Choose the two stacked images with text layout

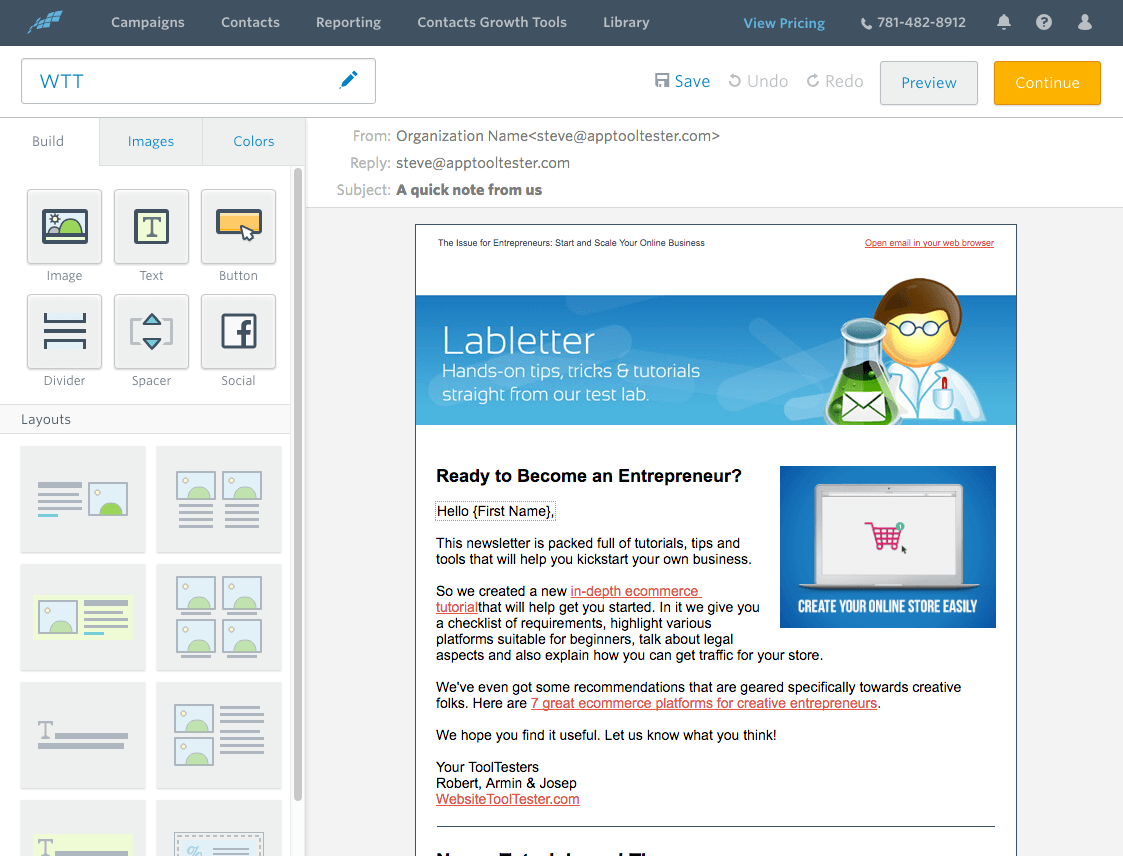[219, 735]
